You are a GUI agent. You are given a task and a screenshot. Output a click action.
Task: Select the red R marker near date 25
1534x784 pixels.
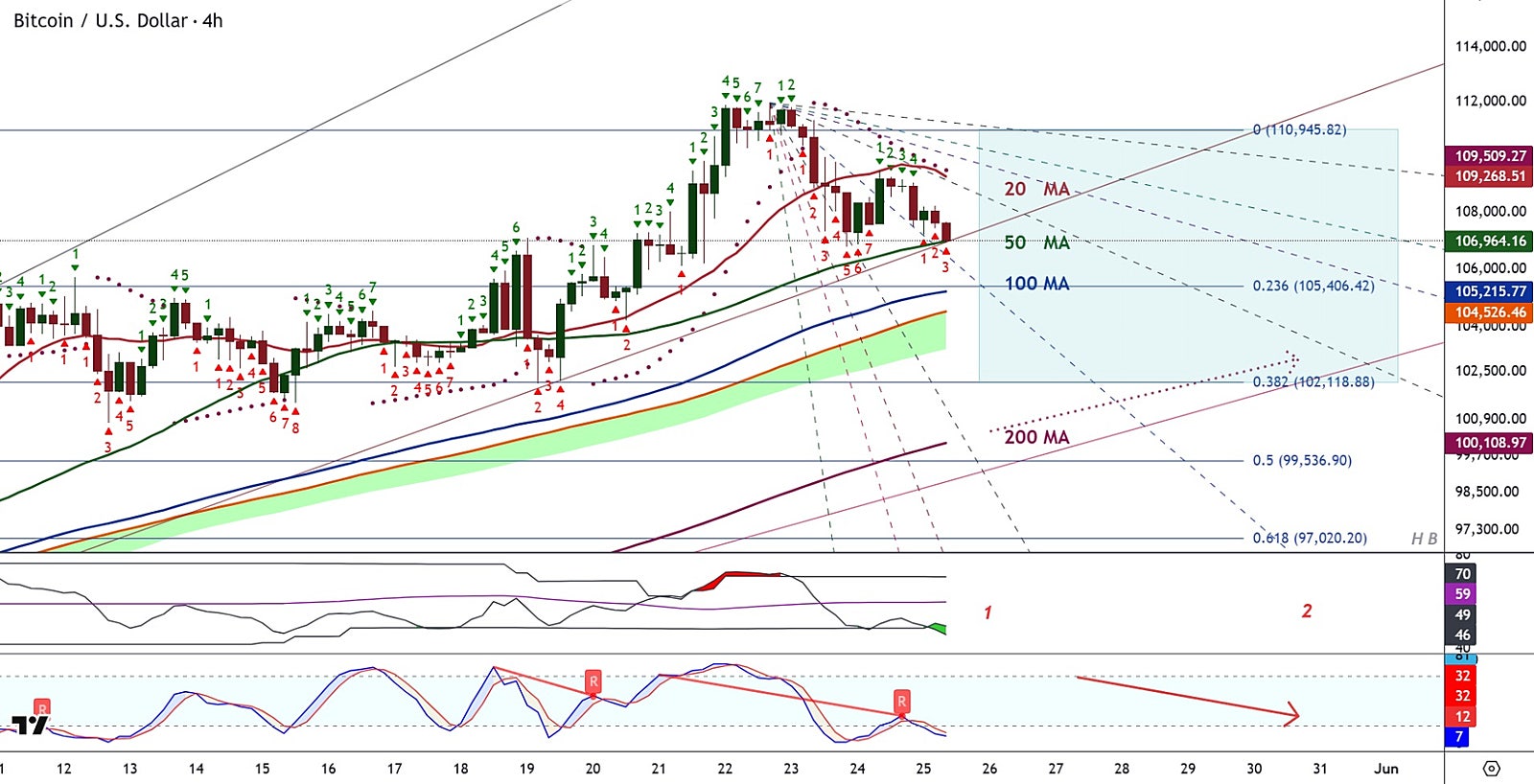(x=901, y=701)
